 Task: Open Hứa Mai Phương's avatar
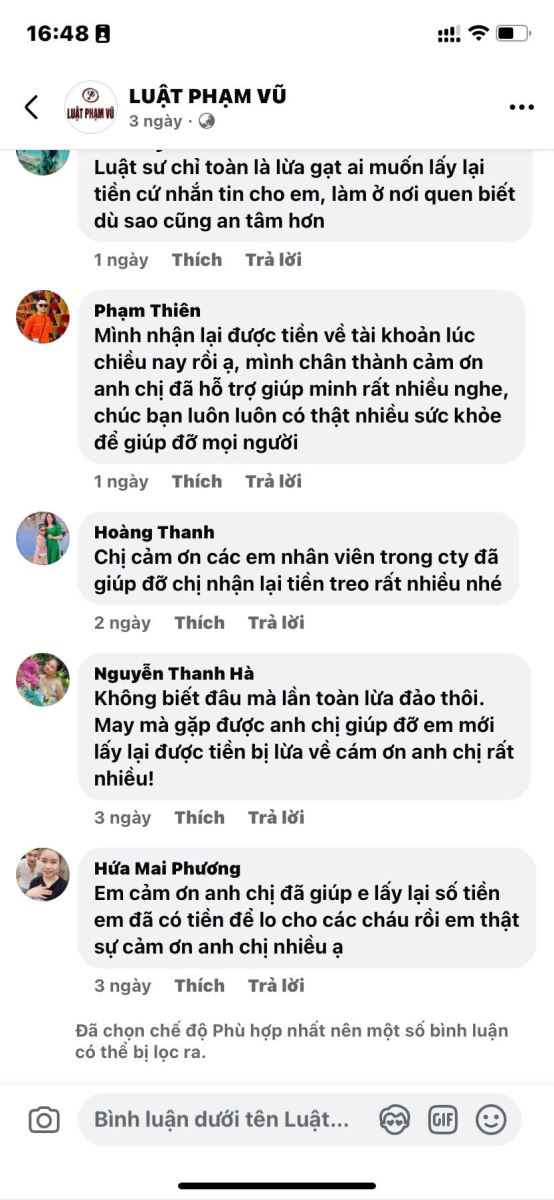click(x=43, y=875)
